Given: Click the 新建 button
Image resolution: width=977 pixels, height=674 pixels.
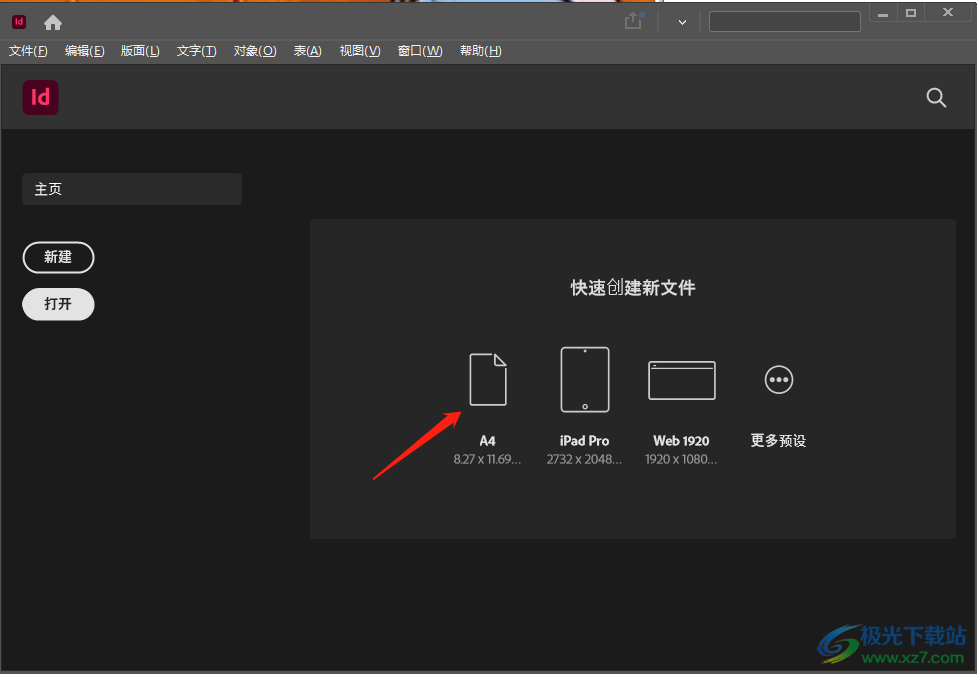Looking at the screenshot, I should 59,257.
